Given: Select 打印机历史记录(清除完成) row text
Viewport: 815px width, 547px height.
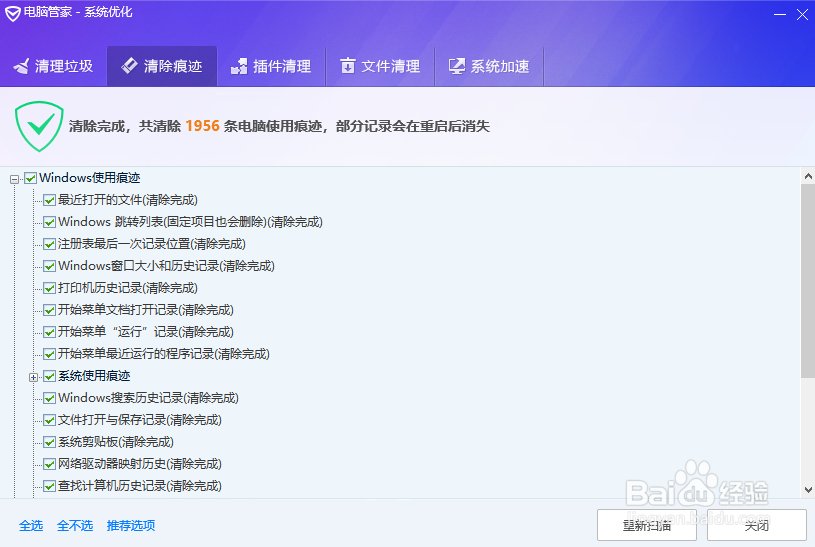Looking at the screenshot, I should coord(128,288).
